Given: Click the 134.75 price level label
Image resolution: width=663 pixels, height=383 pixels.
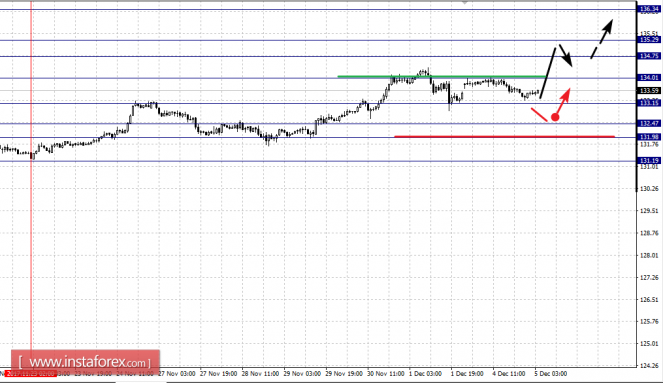Looking at the screenshot, I should [649, 56].
